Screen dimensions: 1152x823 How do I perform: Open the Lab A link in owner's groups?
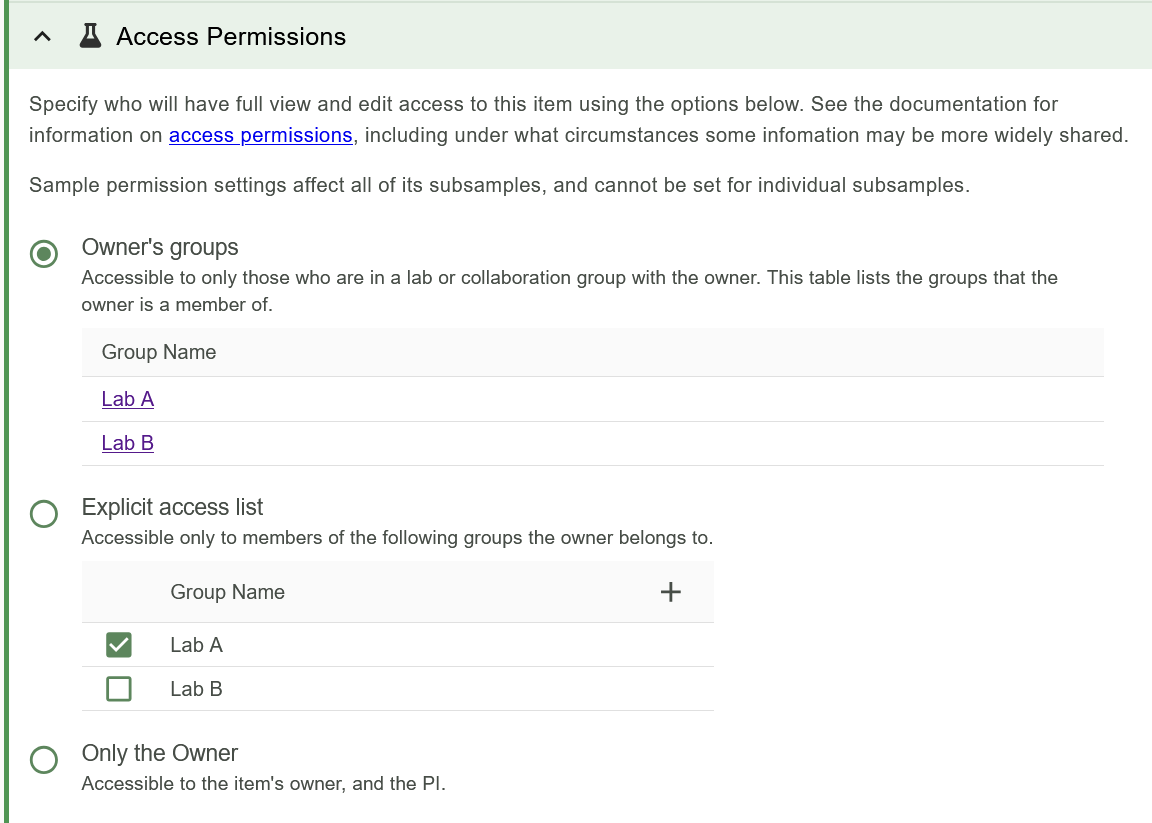[128, 399]
